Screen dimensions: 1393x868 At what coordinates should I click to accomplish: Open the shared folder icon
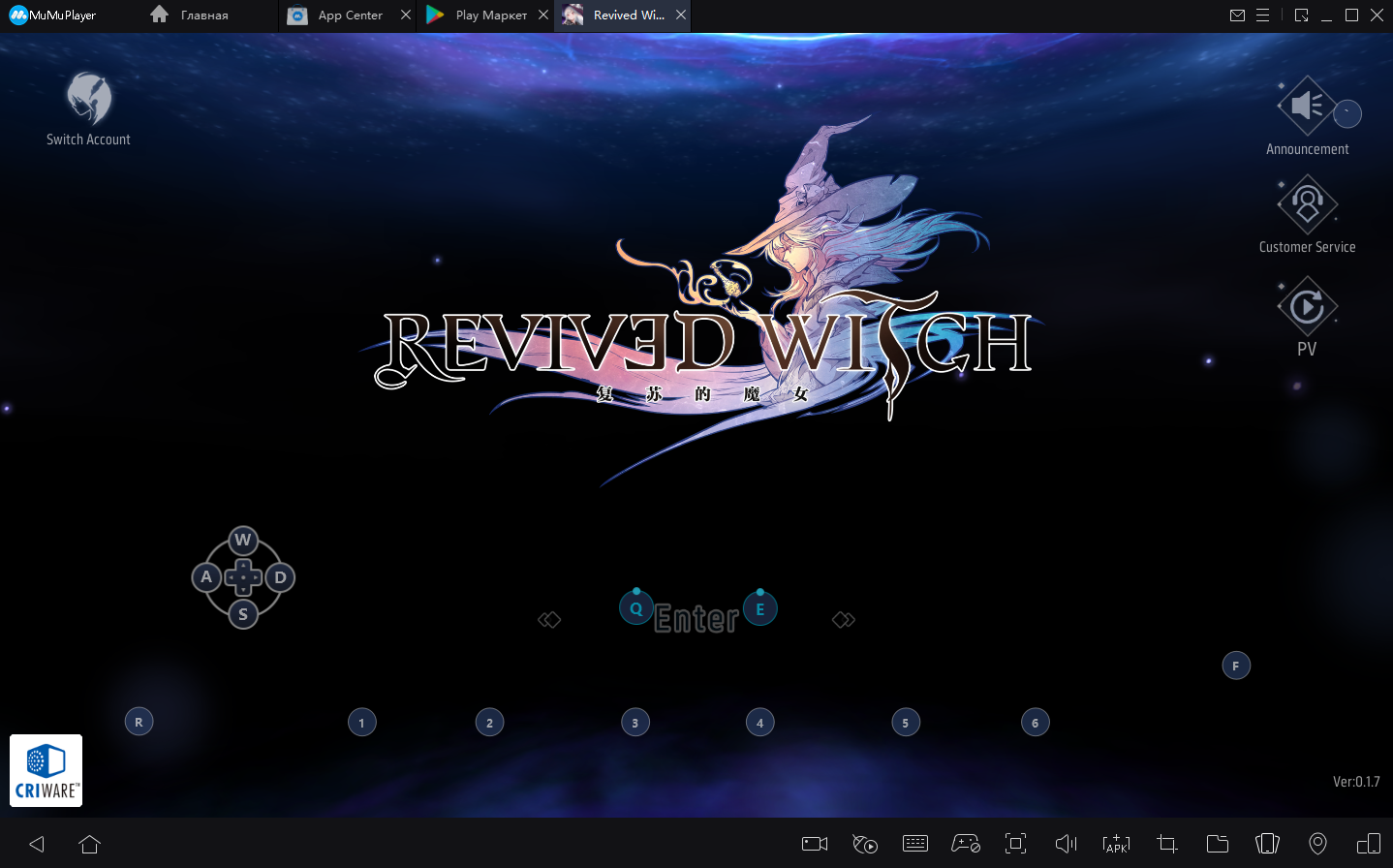click(1217, 844)
